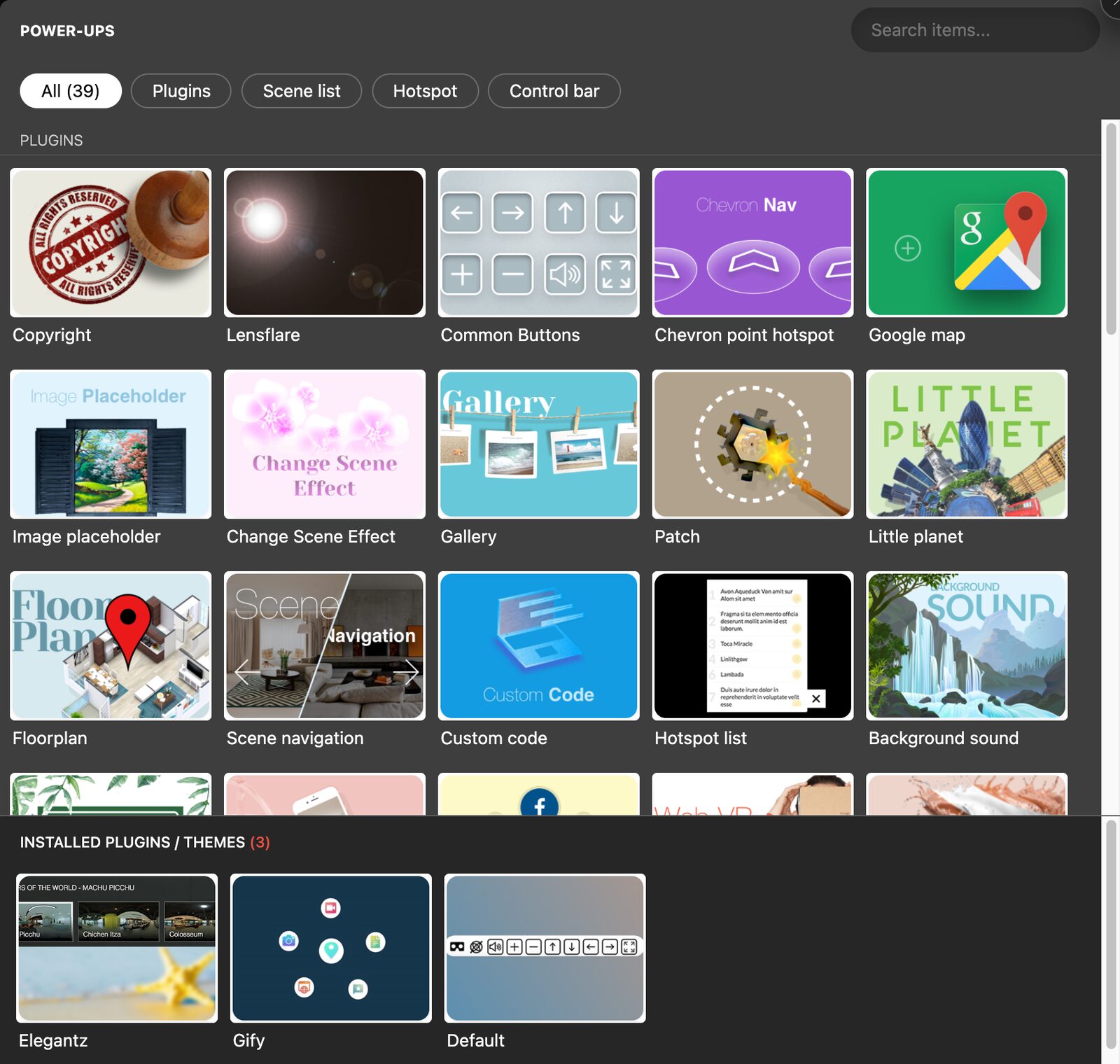Choose the installed Default theme

545,948
